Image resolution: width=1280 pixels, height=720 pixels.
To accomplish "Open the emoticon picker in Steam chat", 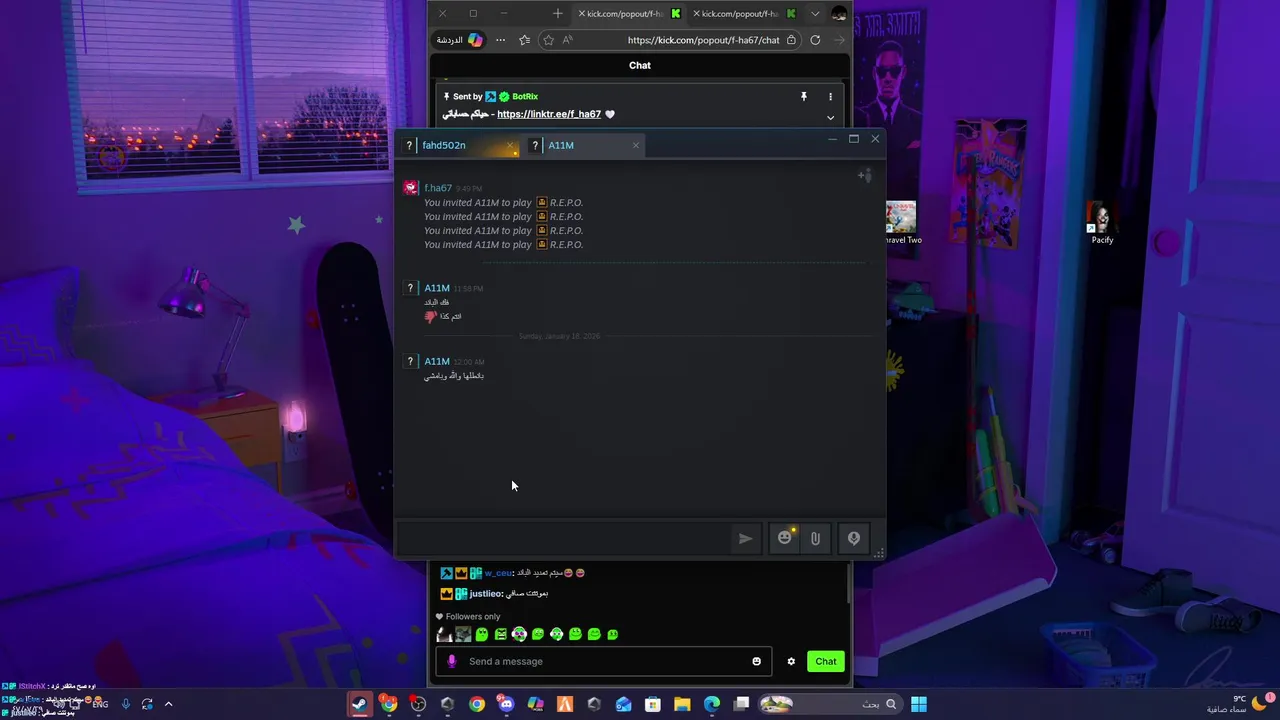I will coord(785,538).
